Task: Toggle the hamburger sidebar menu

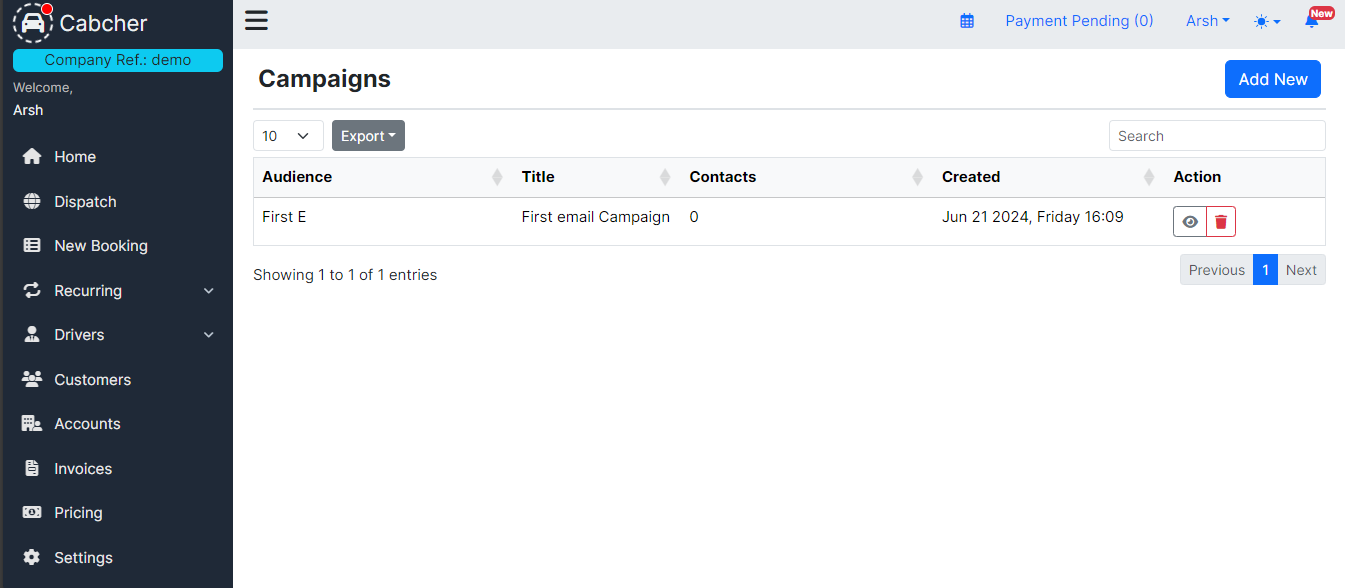Action: coord(256,21)
